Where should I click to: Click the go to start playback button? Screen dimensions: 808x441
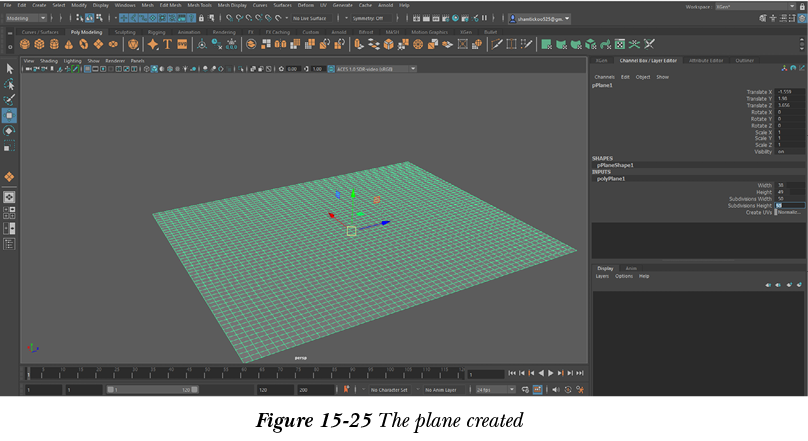point(512,373)
